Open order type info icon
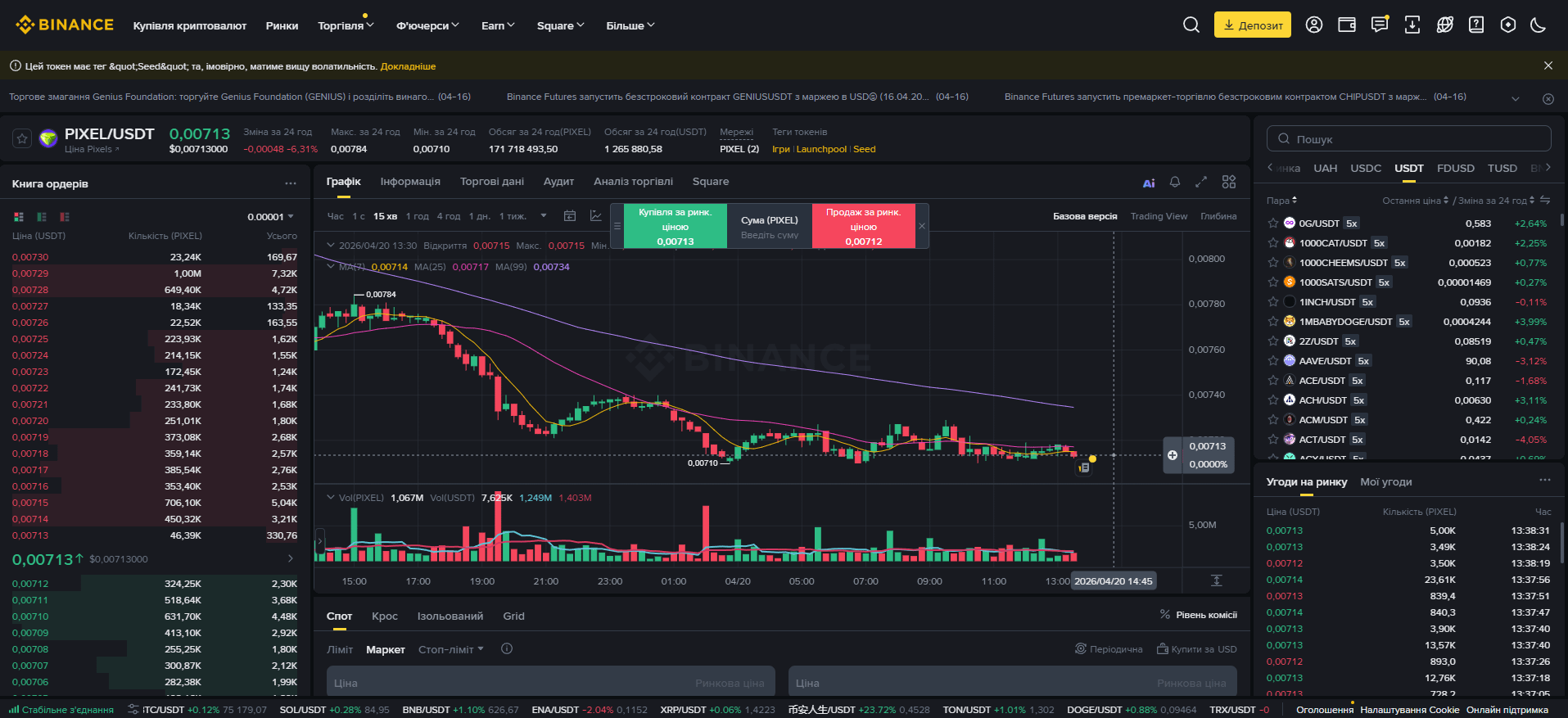 pyautogui.click(x=507, y=649)
